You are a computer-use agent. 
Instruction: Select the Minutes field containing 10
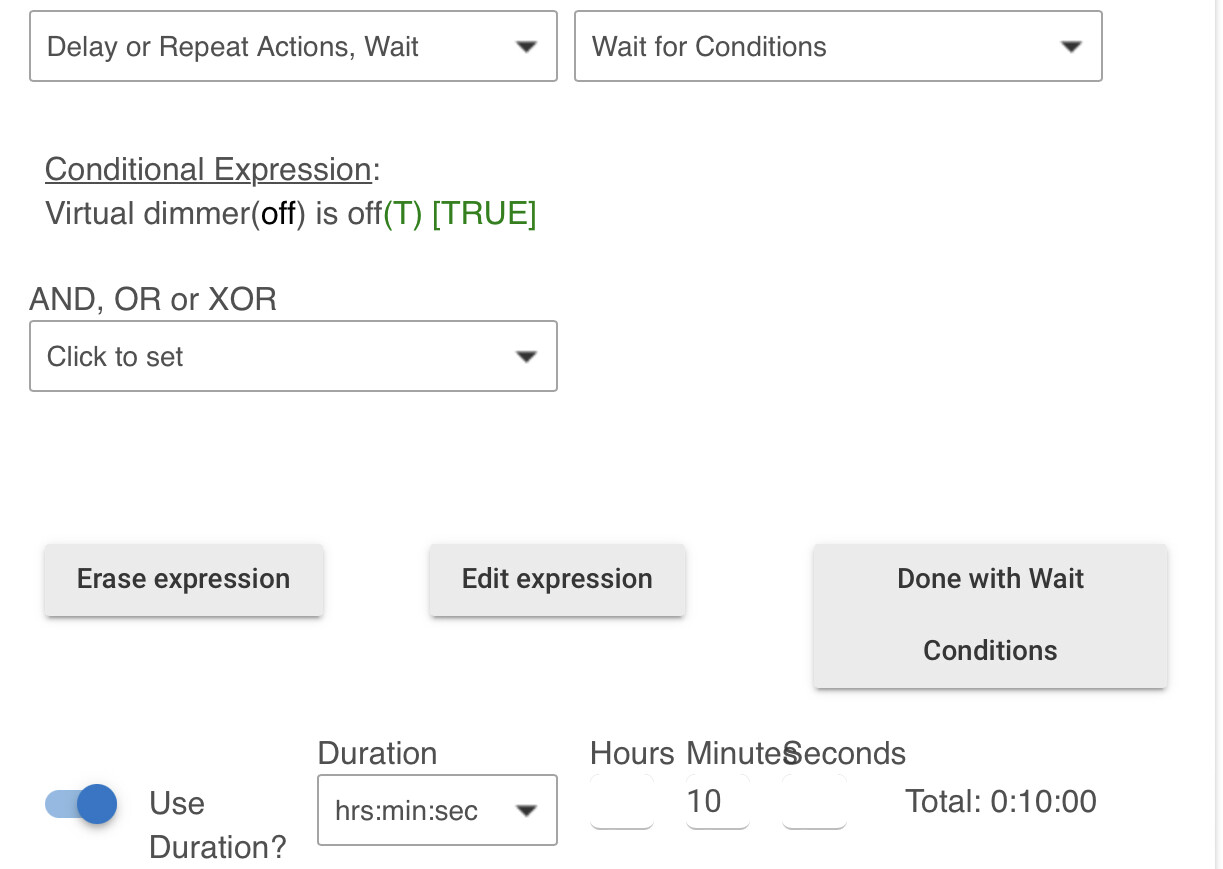pos(718,801)
